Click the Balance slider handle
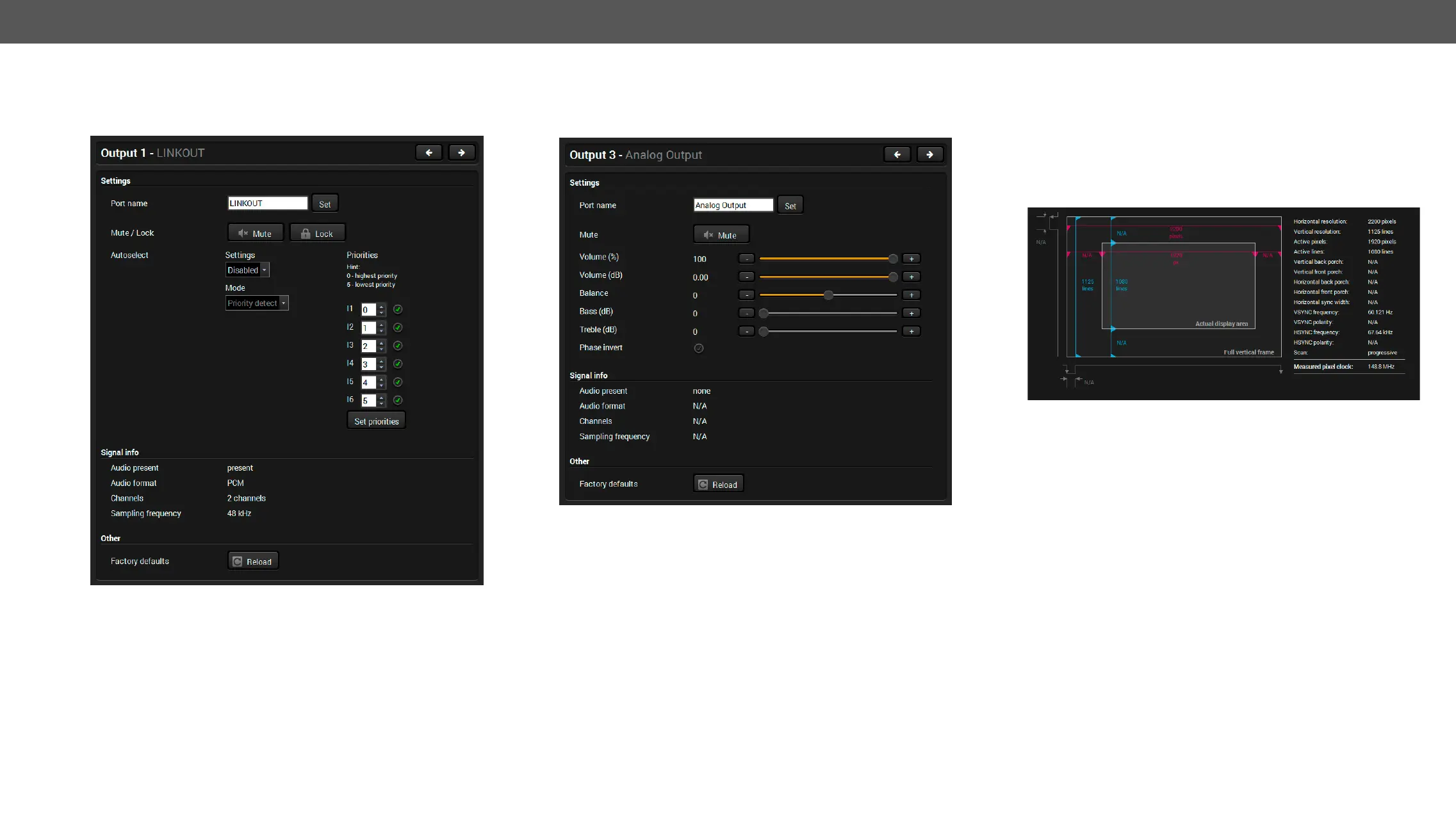 tap(828, 295)
